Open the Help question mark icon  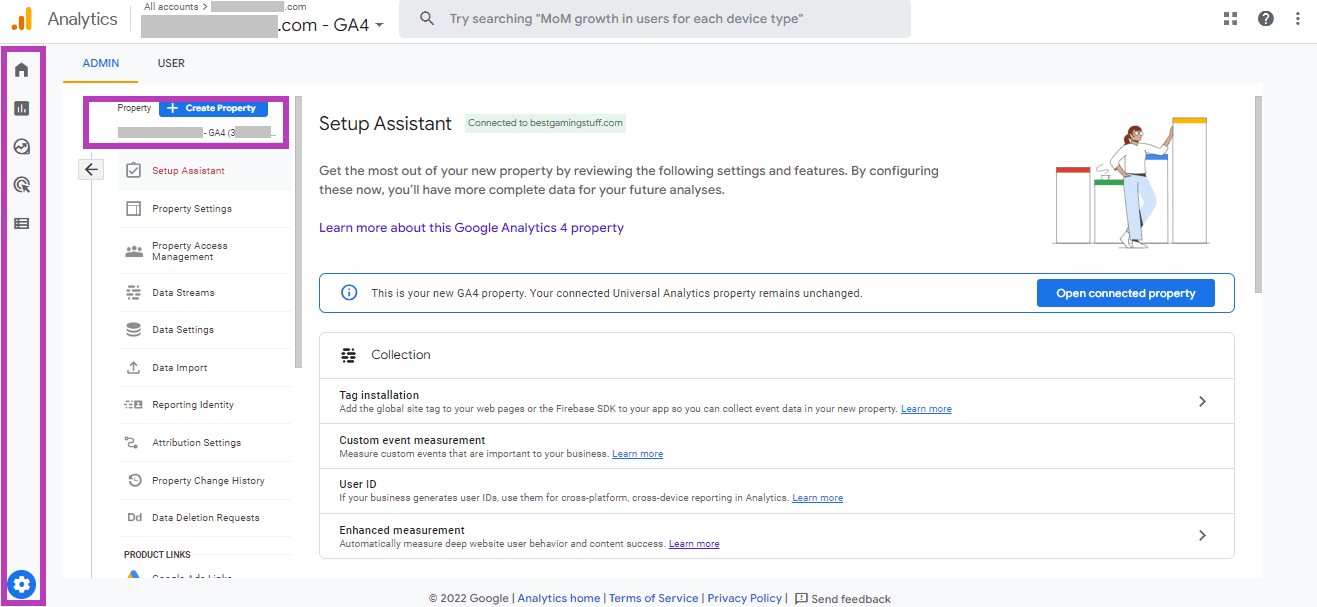click(1266, 18)
